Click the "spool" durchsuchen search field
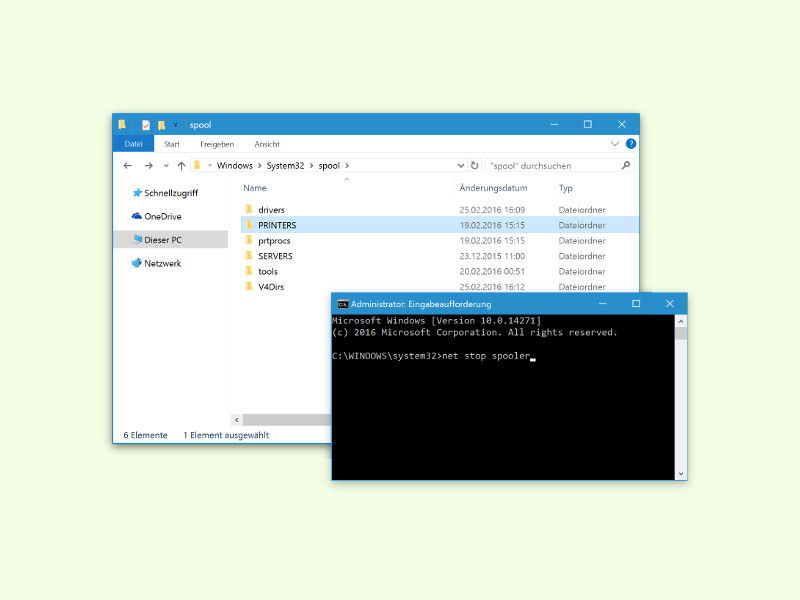 [x=553, y=166]
